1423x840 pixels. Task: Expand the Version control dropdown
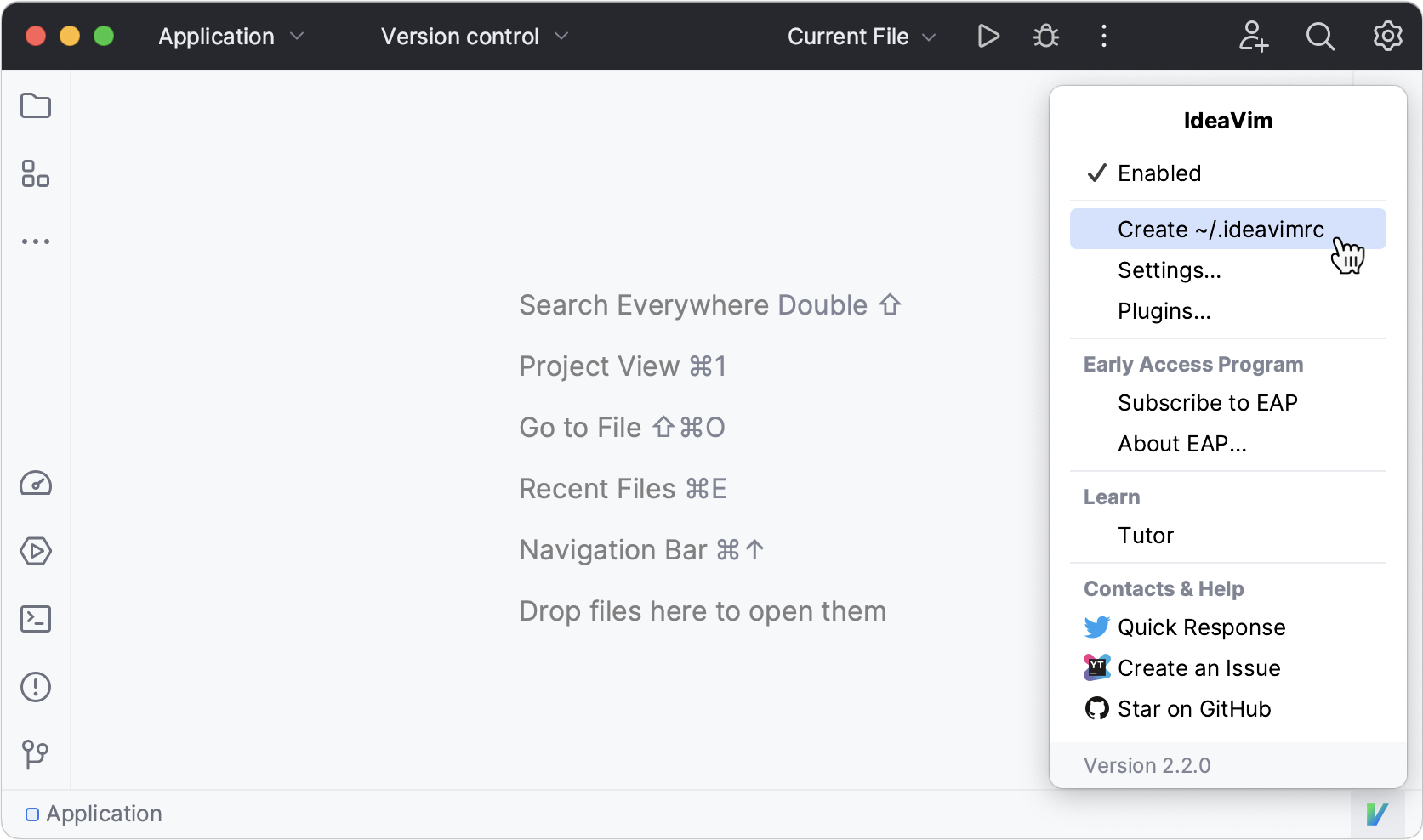[x=475, y=37]
